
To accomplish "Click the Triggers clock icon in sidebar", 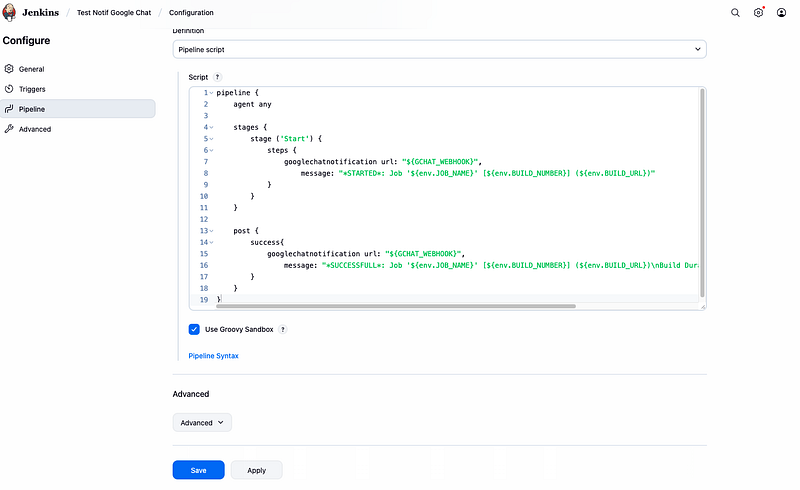I will (9, 89).
